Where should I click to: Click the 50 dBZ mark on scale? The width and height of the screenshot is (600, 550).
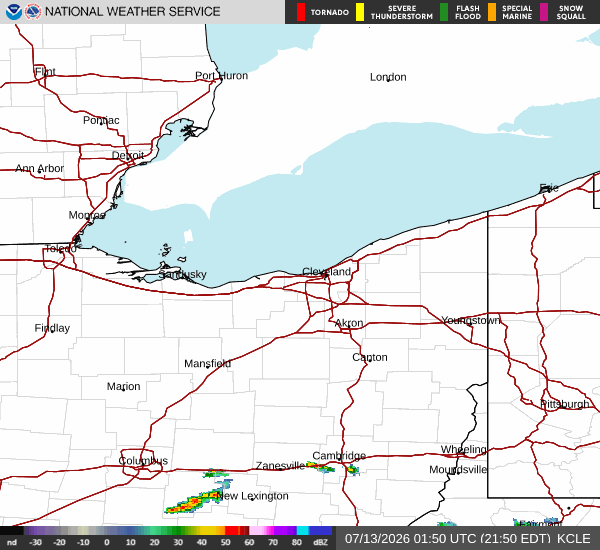(225, 542)
